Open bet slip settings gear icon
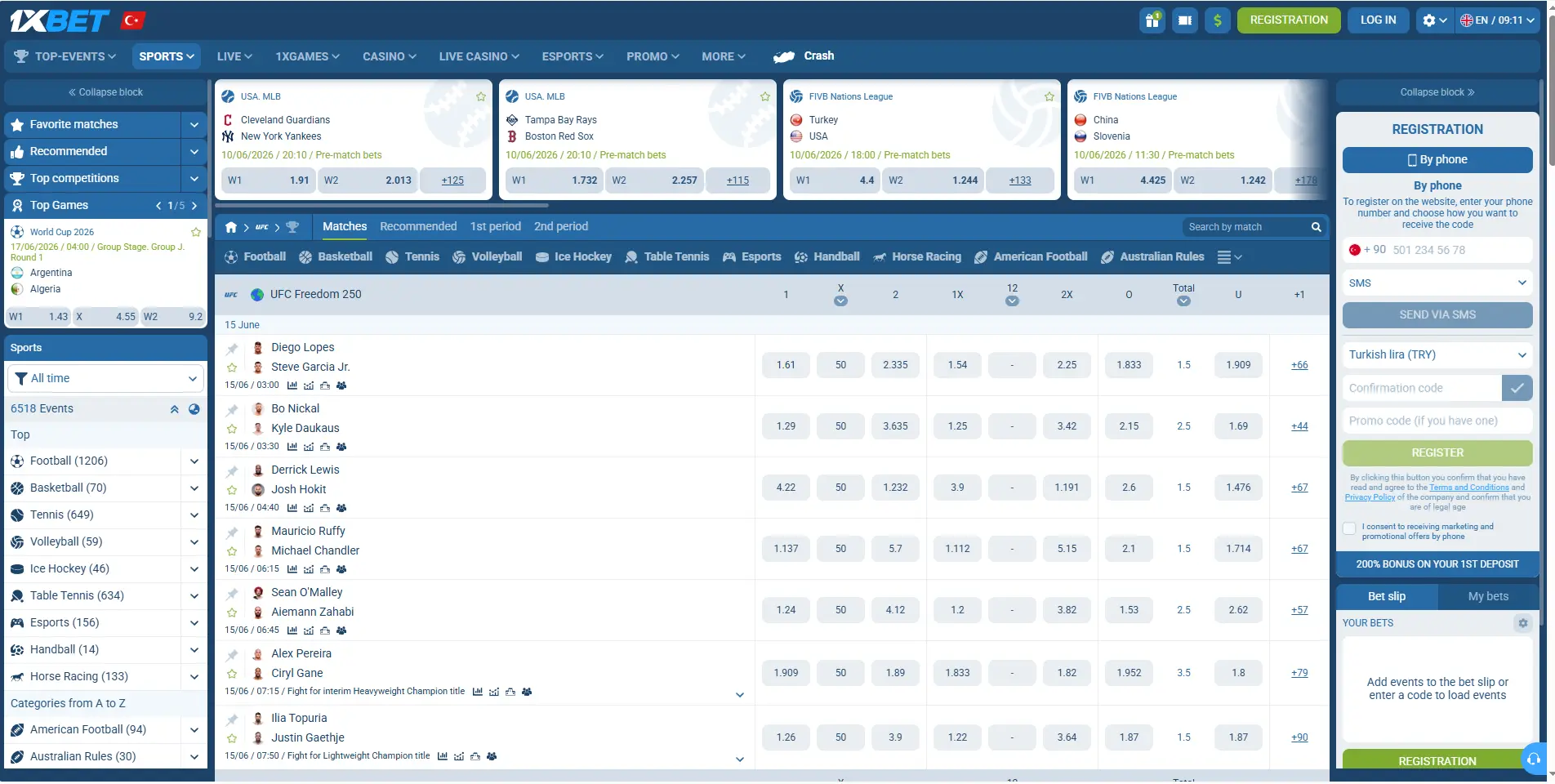This screenshot has height=784, width=1555. click(x=1522, y=623)
